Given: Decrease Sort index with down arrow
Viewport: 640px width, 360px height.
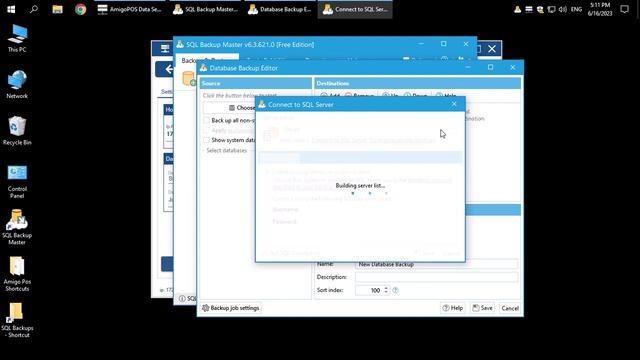Looking at the screenshot, I should (x=386, y=292).
